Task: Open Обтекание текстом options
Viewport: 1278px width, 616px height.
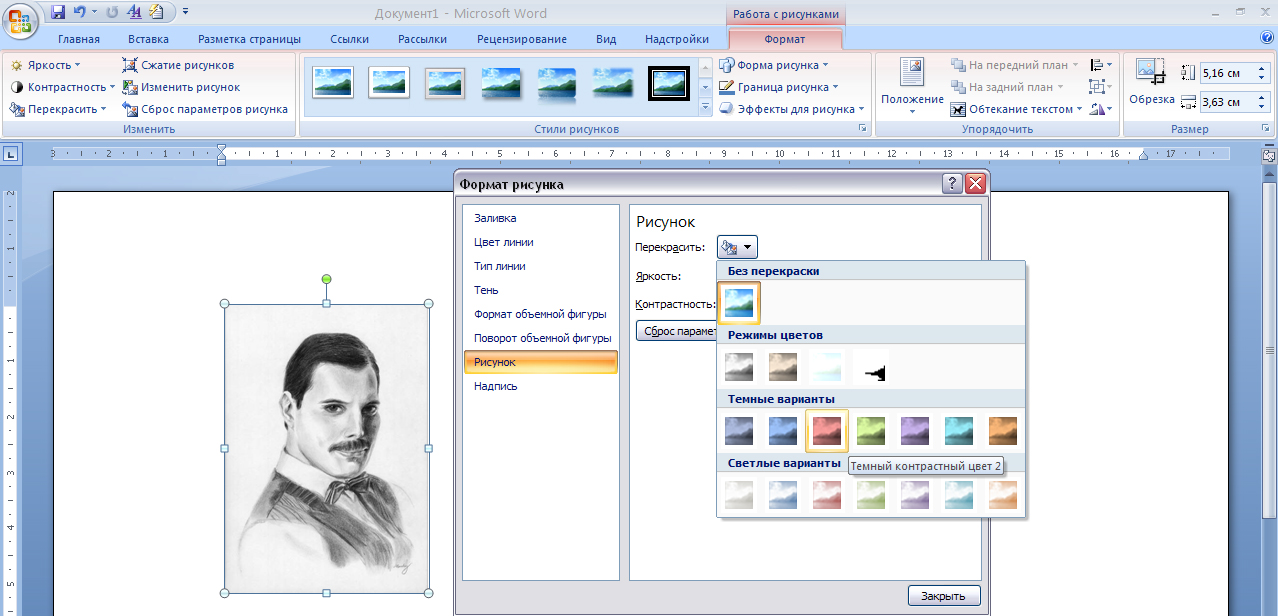Action: [1017, 109]
